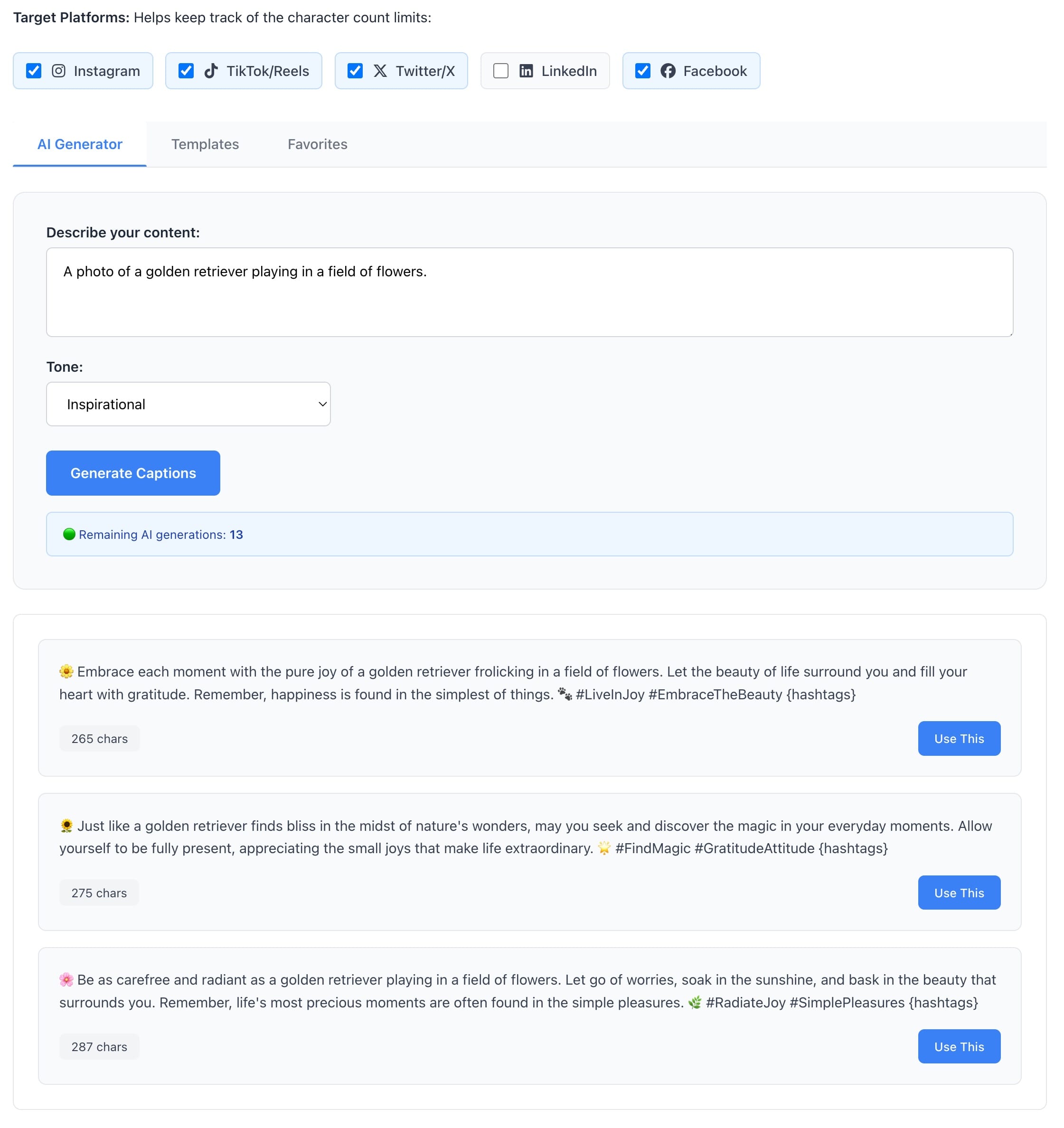Image resolution: width=1064 pixels, height=1128 pixels.
Task: Enable the LinkedIn platform checkbox
Action: point(500,71)
